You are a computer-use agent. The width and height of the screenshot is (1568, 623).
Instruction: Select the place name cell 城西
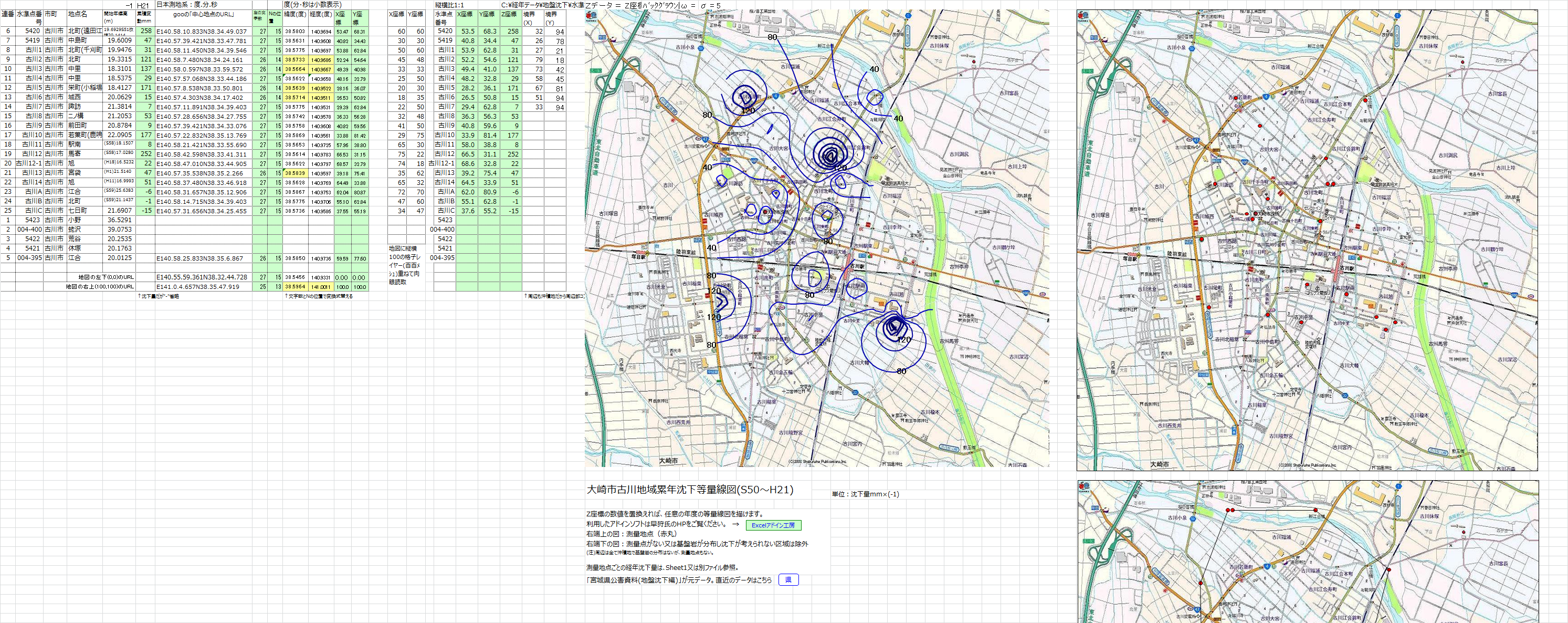tap(85, 97)
